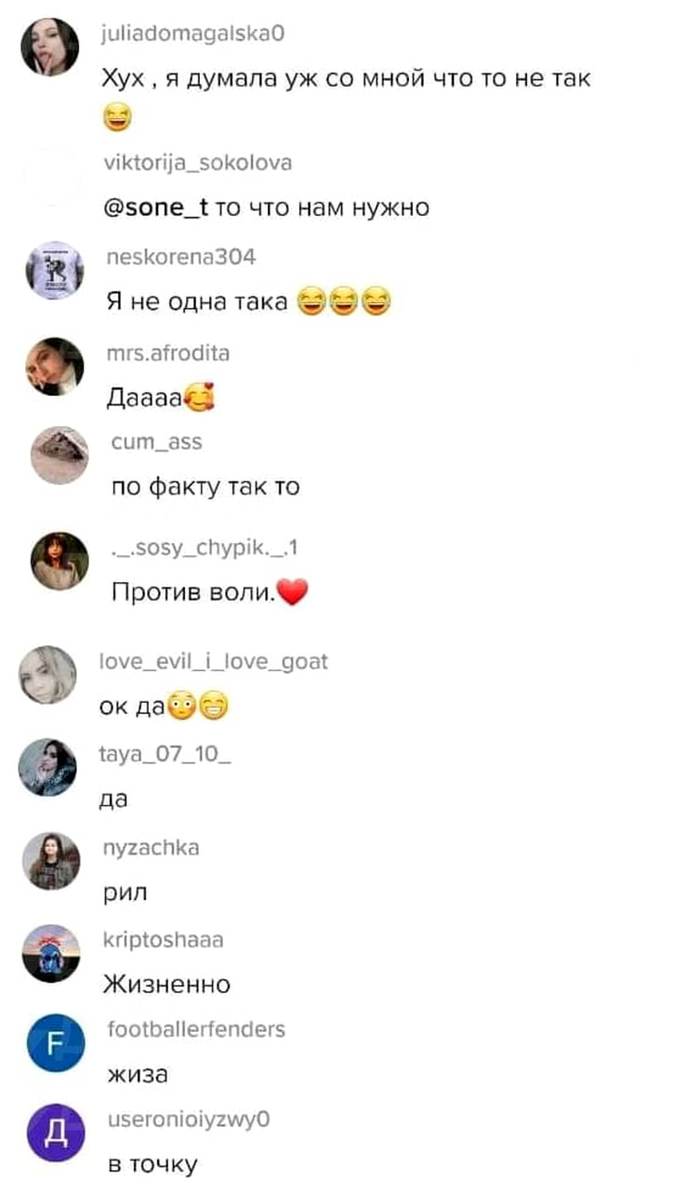Open mrs.afrodita profile photo

55,367
